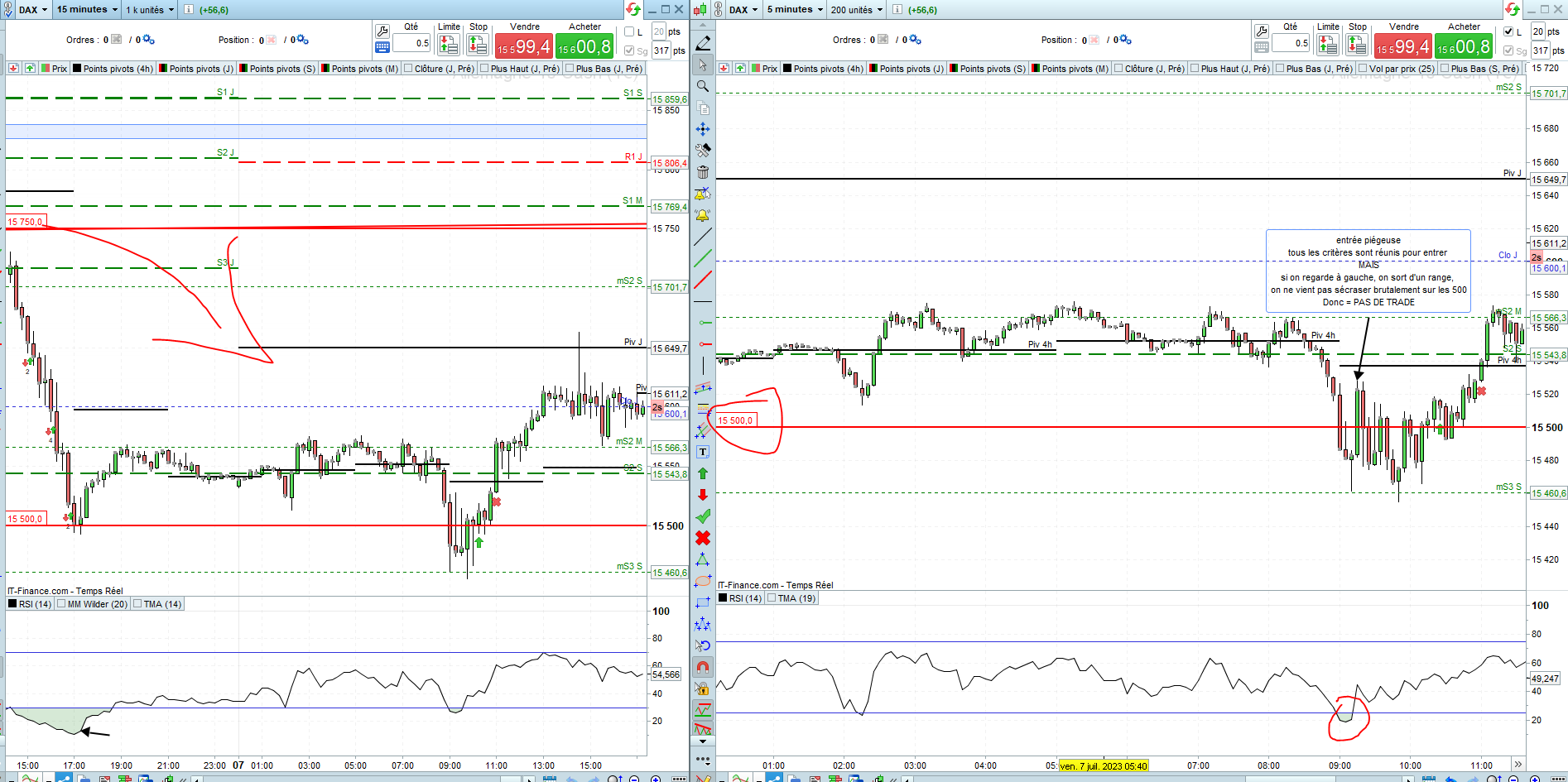The width and height of the screenshot is (1568, 782).
Task: Click the green Acheter 15 600,8 button on right
Action: tap(1465, 46)
